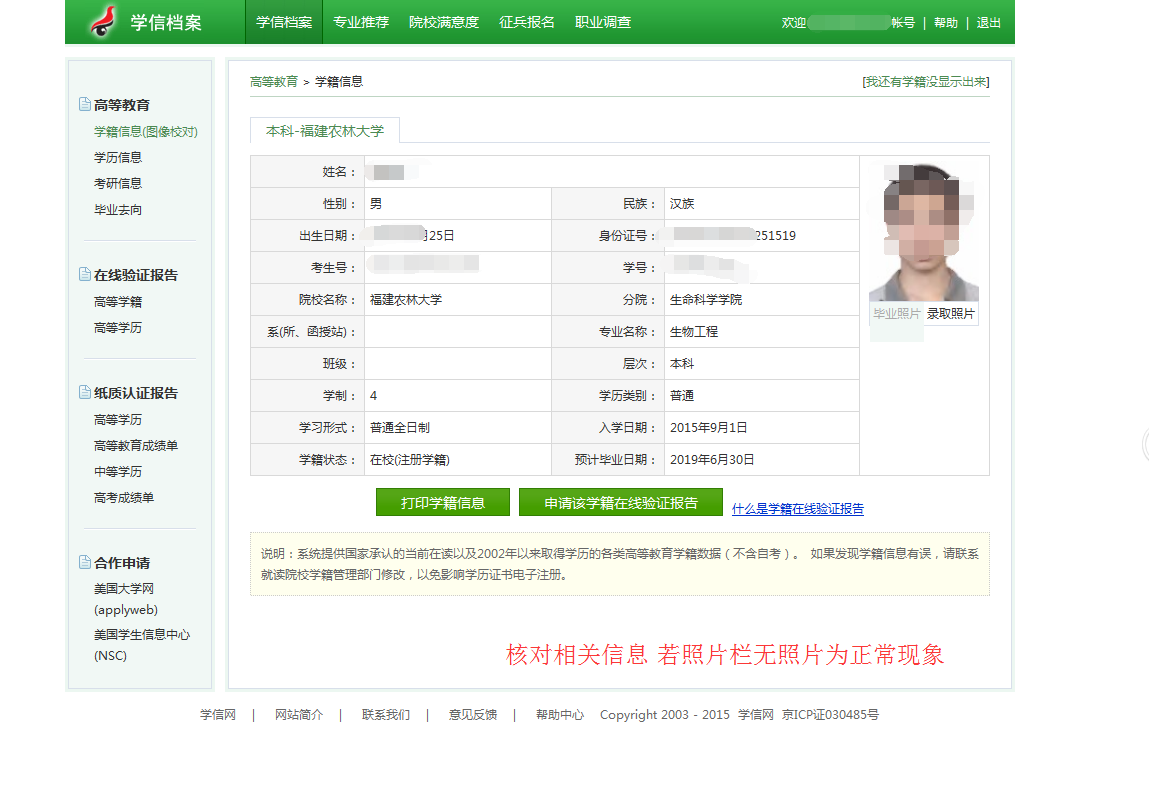Click the 2015年9月1日 入学日期 value

coord(709,428)
